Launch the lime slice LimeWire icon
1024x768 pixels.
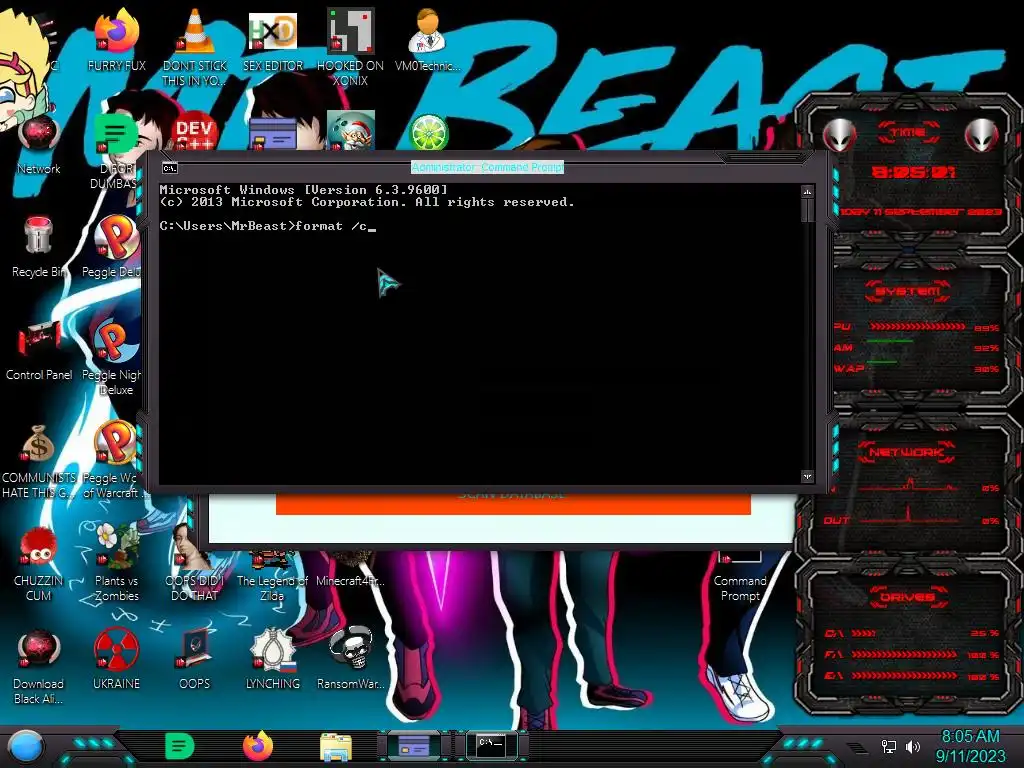click(x=428, y=133)
